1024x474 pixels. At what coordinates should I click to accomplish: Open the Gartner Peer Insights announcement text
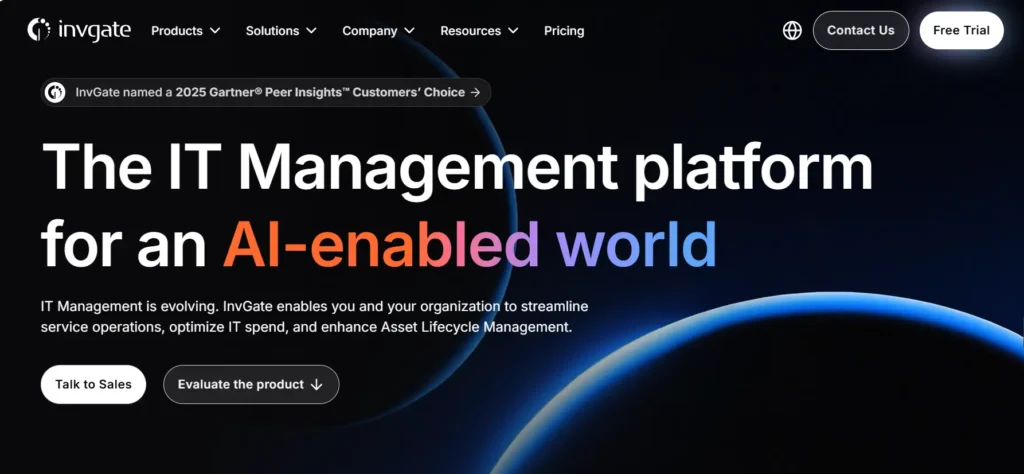pyautogui.click(x=270, y=92)
